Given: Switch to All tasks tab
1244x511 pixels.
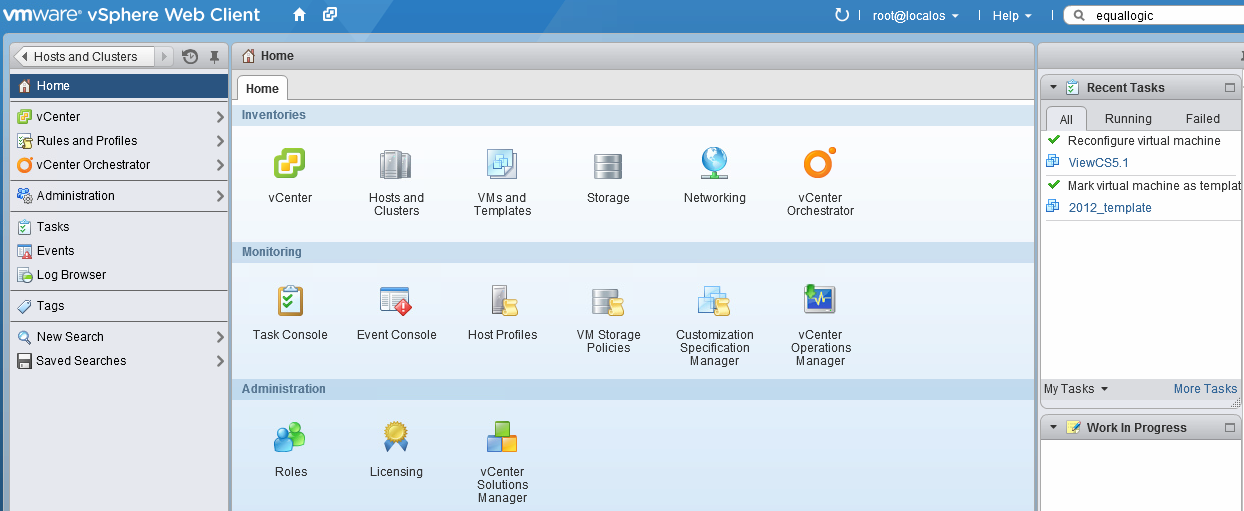Looking at the screenshot, I should pos(1066,119).
